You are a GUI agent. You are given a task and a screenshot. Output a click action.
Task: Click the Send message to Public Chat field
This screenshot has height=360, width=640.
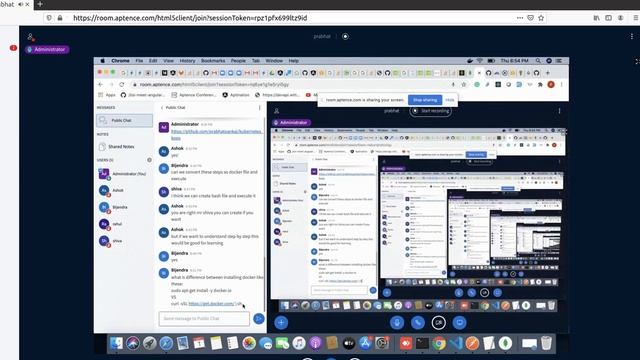[204, 318]
